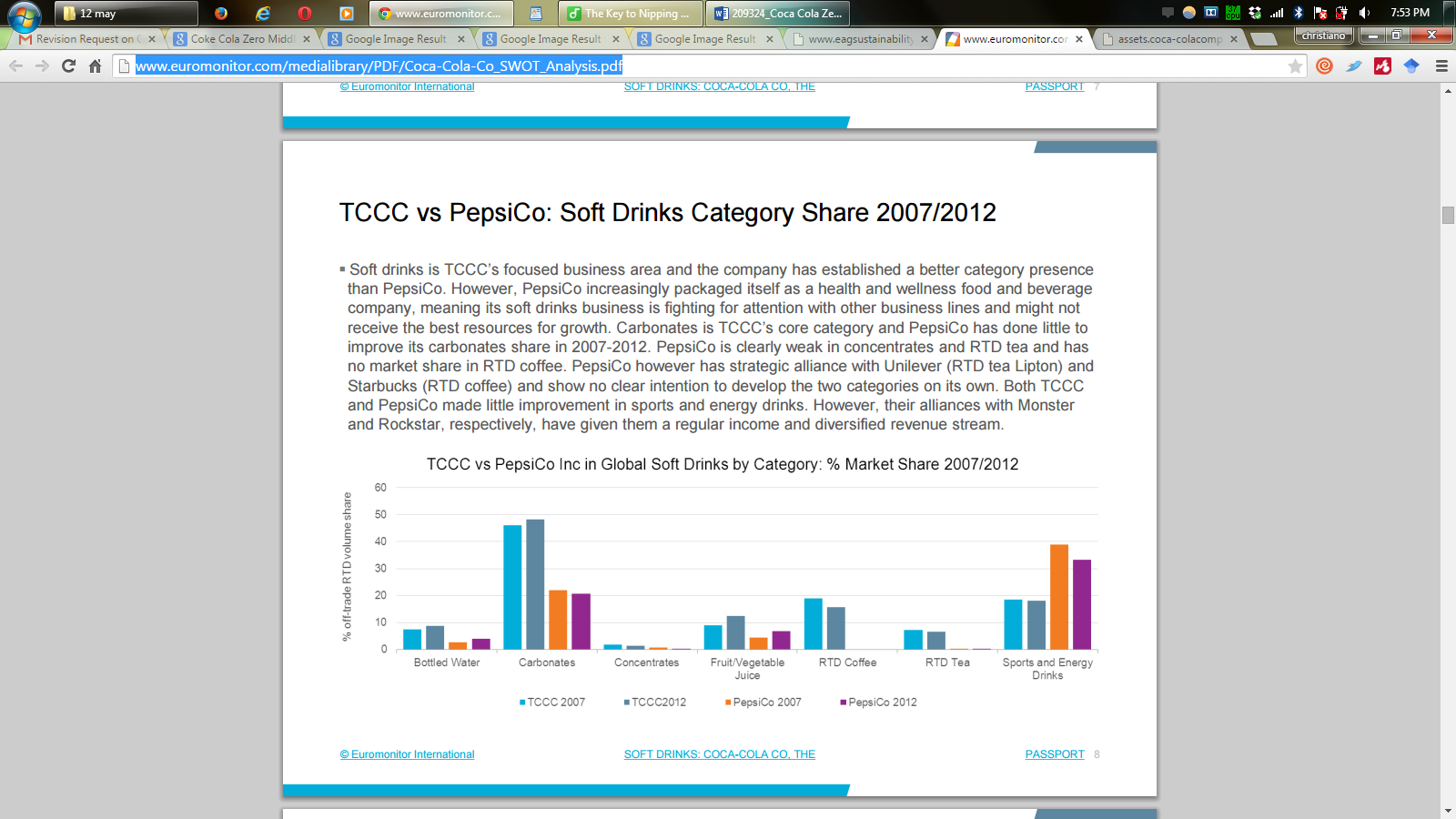Click the network signal tray icon
Image resolution: width=1456 pixels, height=819 pixels.
[x=1277, y=13]
